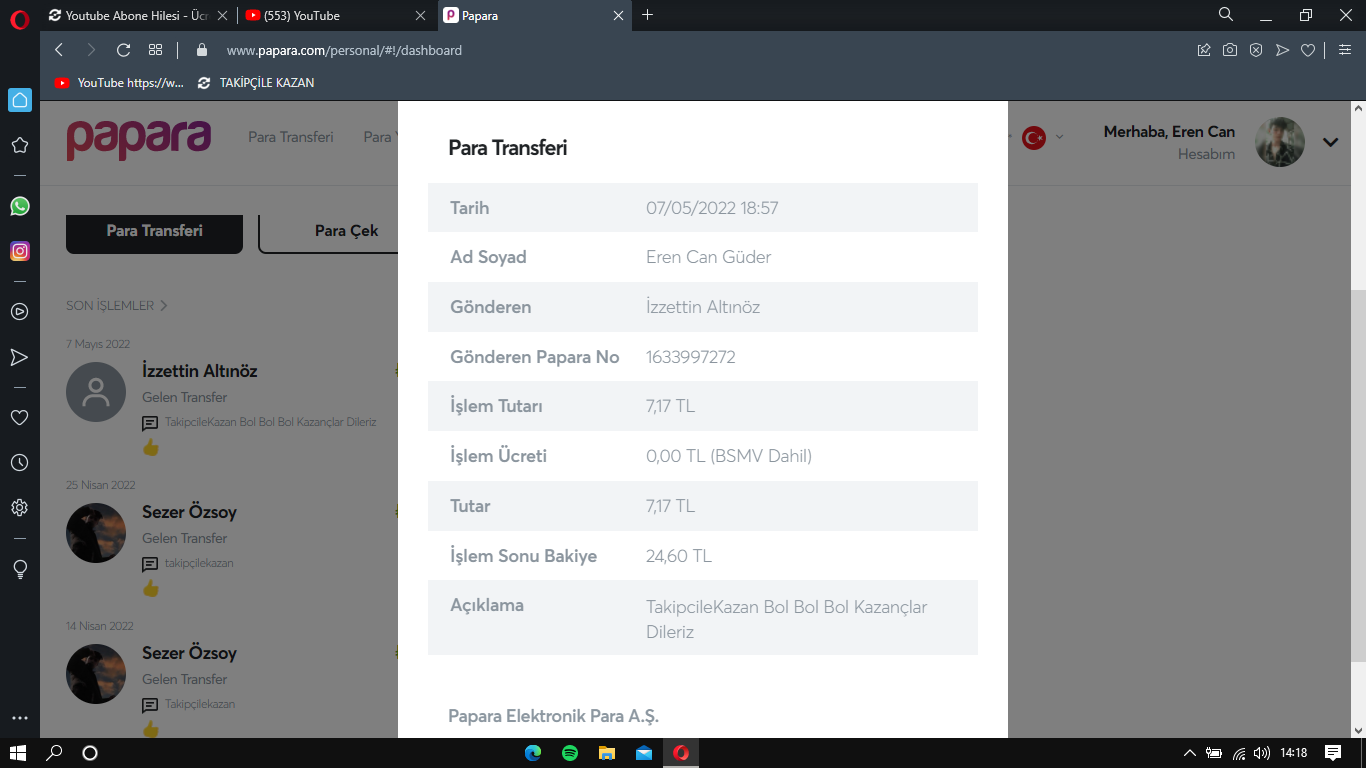Go back to the previous page
1366x768 pixels.
59,50
